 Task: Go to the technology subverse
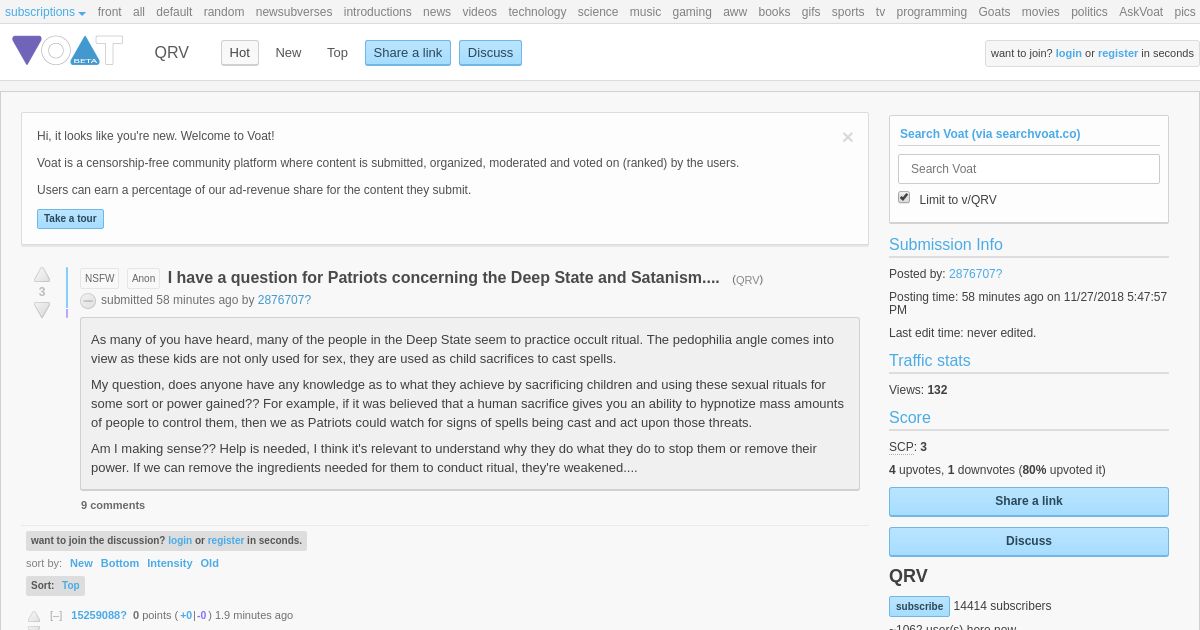[x=537, y=12]
